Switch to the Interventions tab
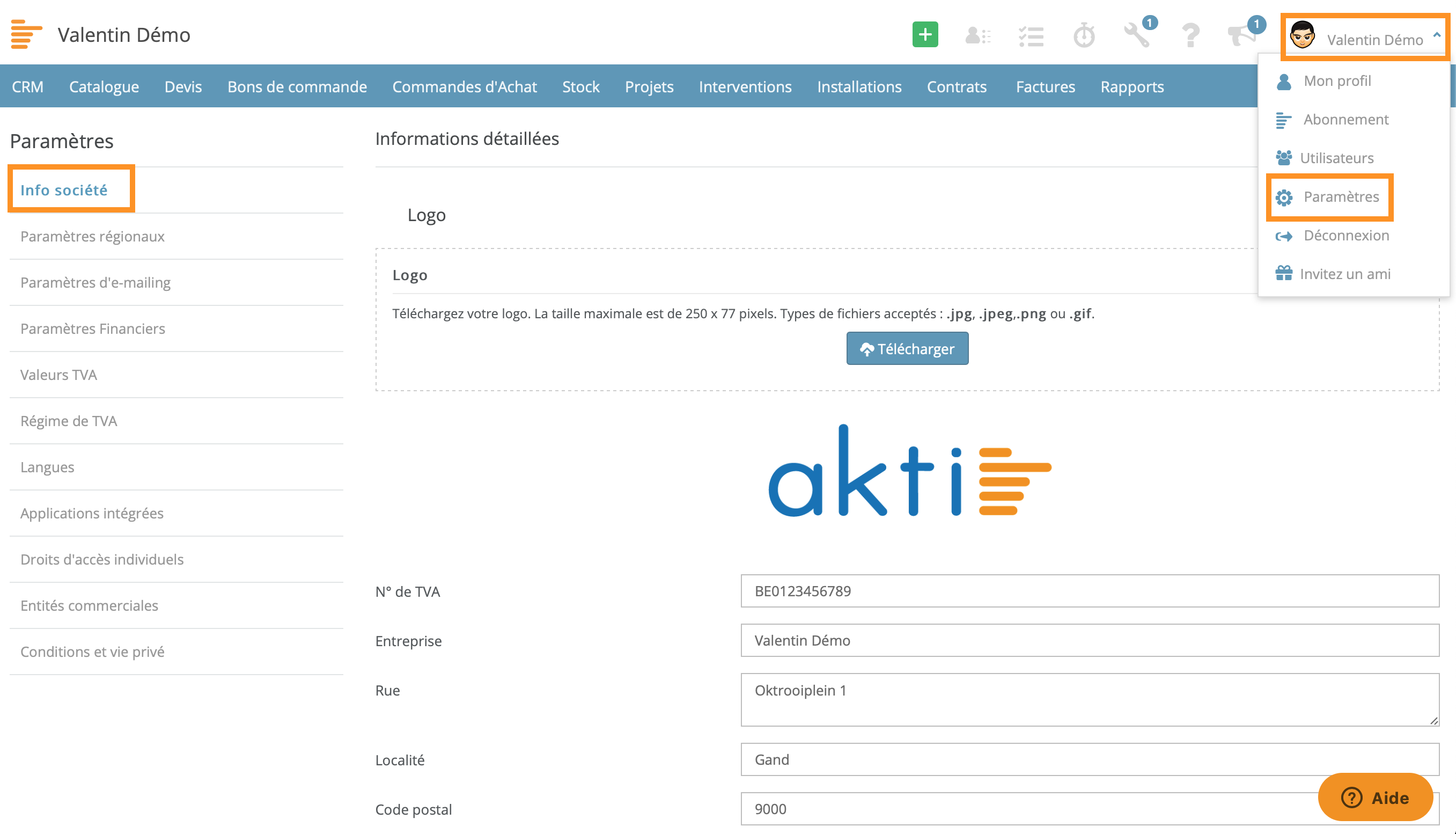 pos(745,86)
